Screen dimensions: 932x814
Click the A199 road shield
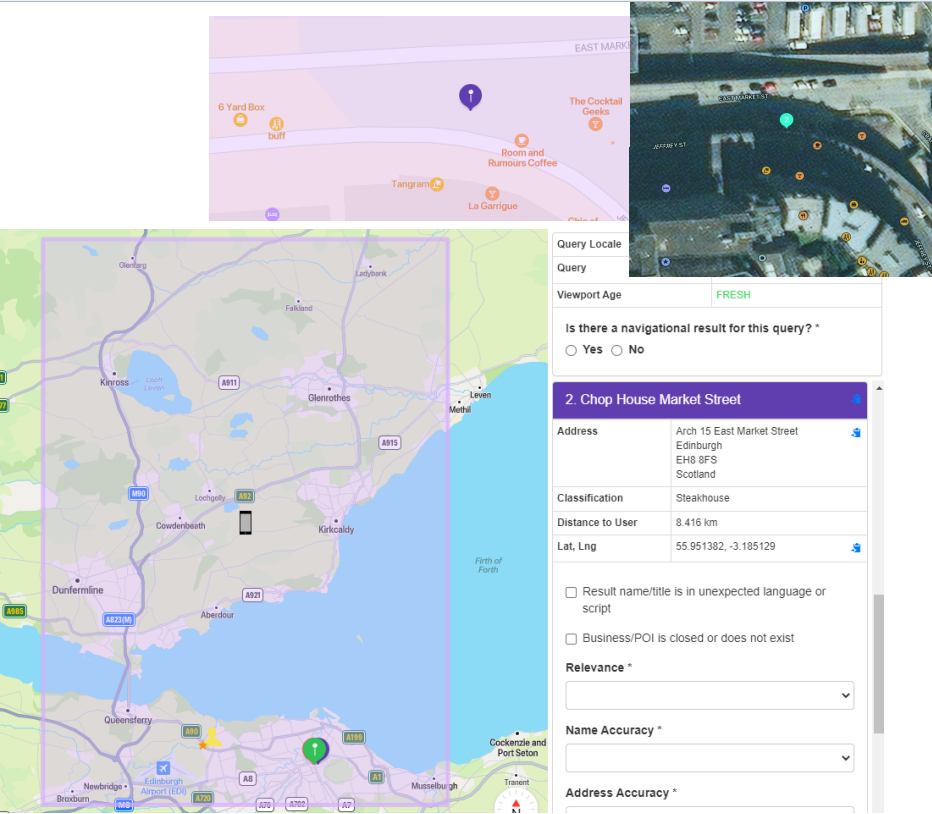pos(354,737)
